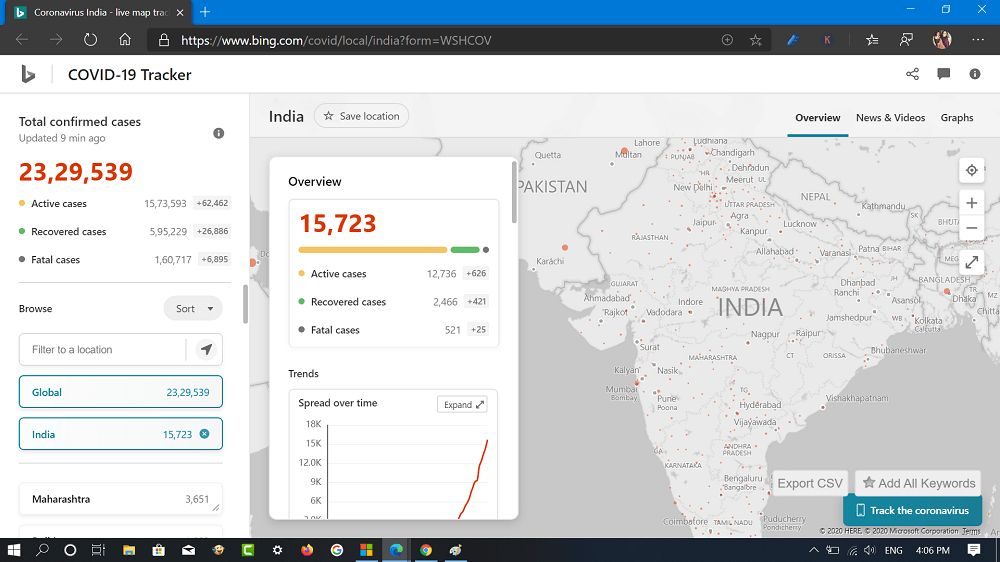Image resolution: width=1000 pixels, height=562 pixels.
Task: Click global total 23,29,539 number
Action: 76,172
